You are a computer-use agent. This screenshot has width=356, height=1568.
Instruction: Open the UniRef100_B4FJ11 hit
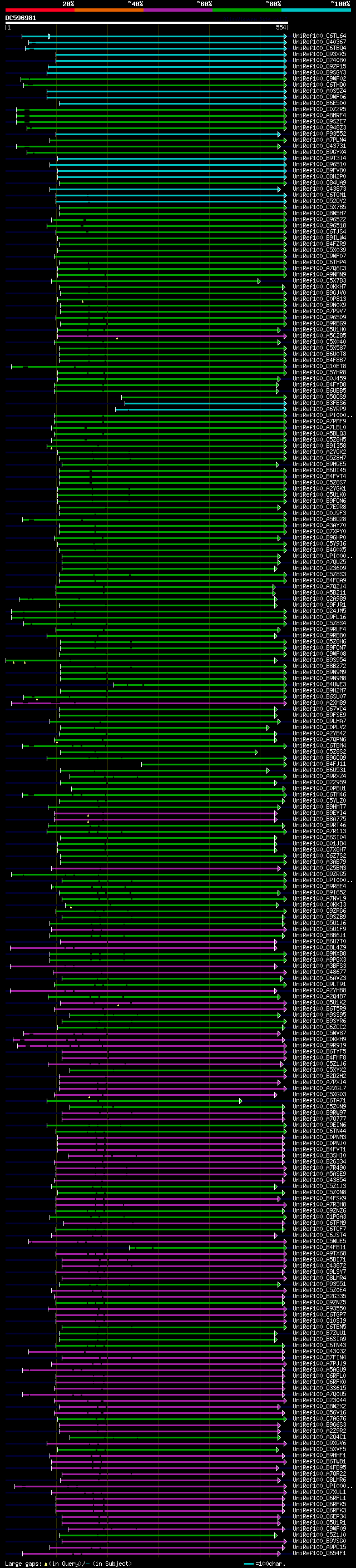click(x=319, y=764)
